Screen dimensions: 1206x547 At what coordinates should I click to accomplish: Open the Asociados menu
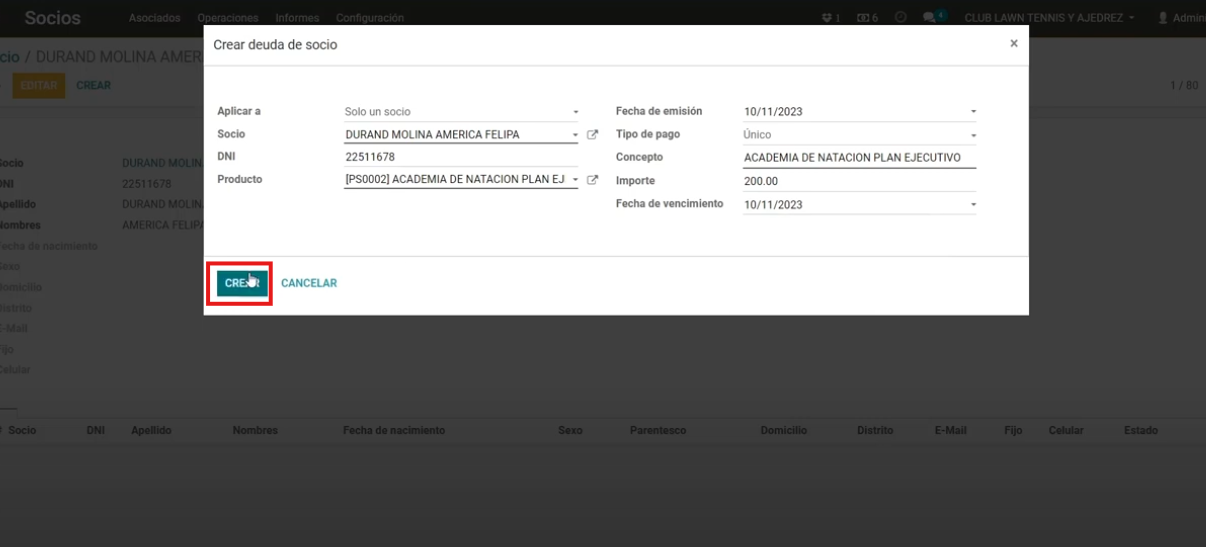click(x=155, y=18)
